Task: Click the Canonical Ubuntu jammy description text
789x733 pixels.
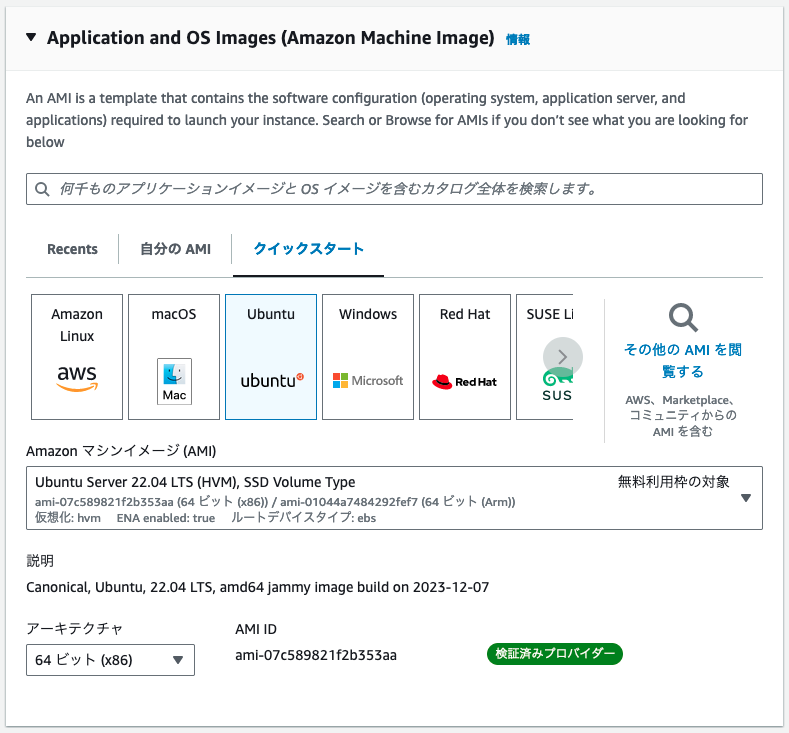Action: point(258,587)
